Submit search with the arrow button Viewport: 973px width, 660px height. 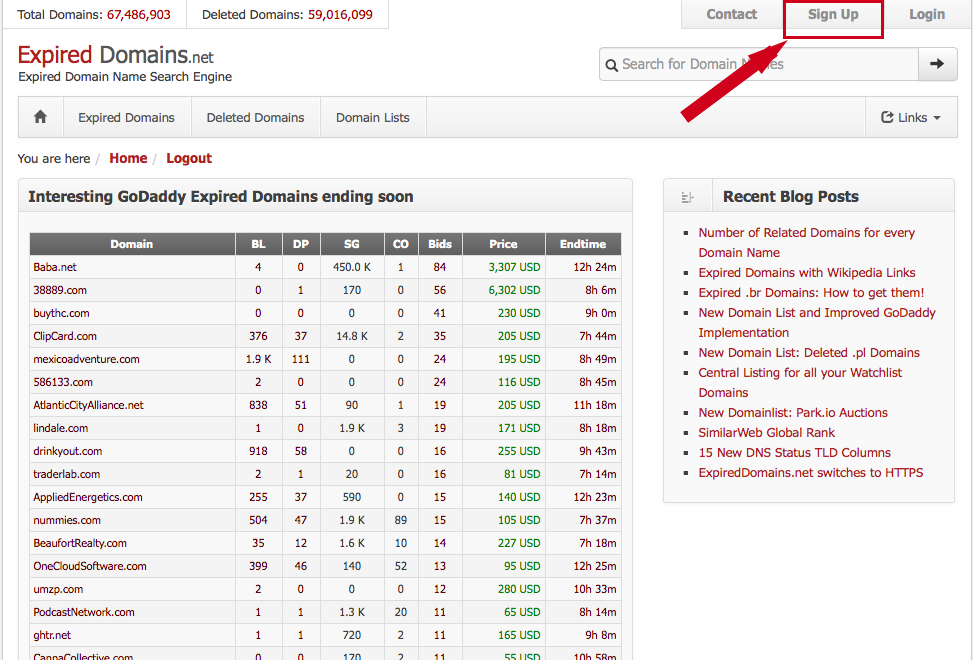[937, 64]
